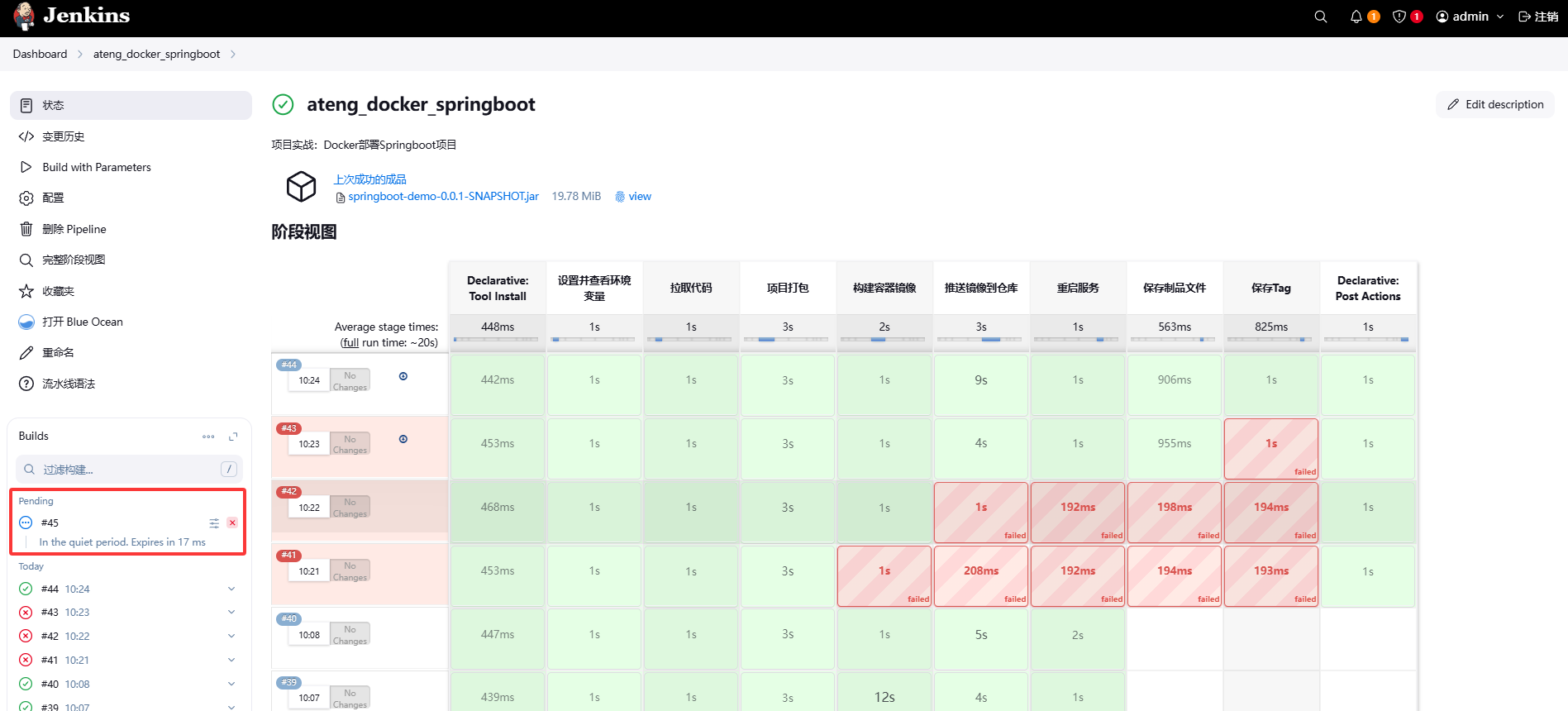
Task: Select 删除 Pipeline in the sidebar
Action: [74, 229]
